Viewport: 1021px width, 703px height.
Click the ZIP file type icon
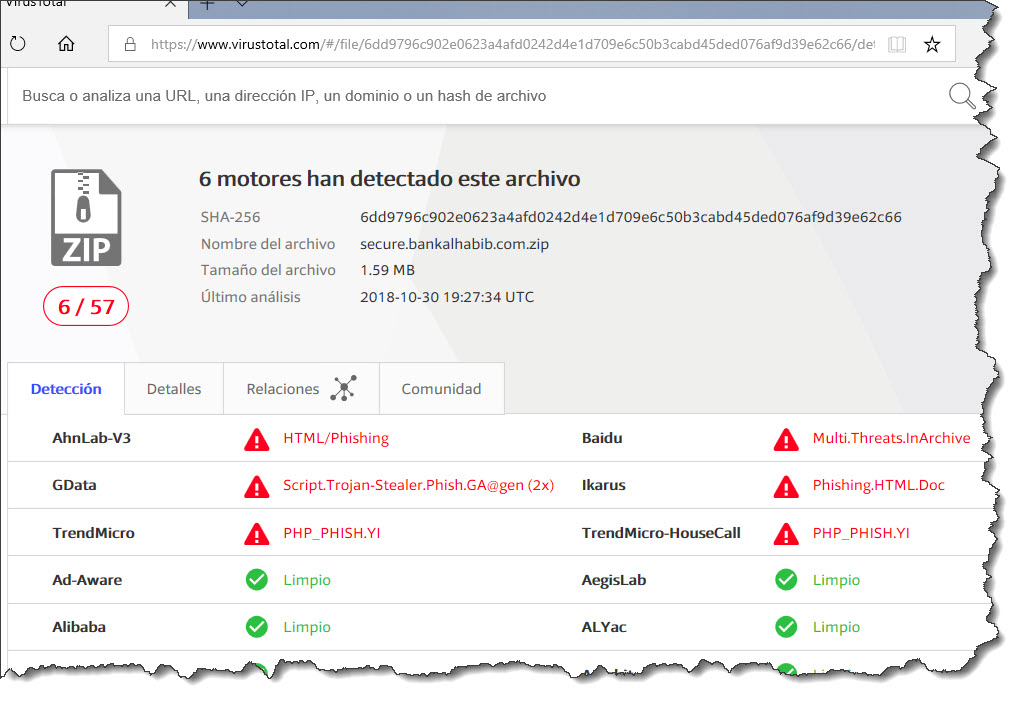click(x=86, y=217)
